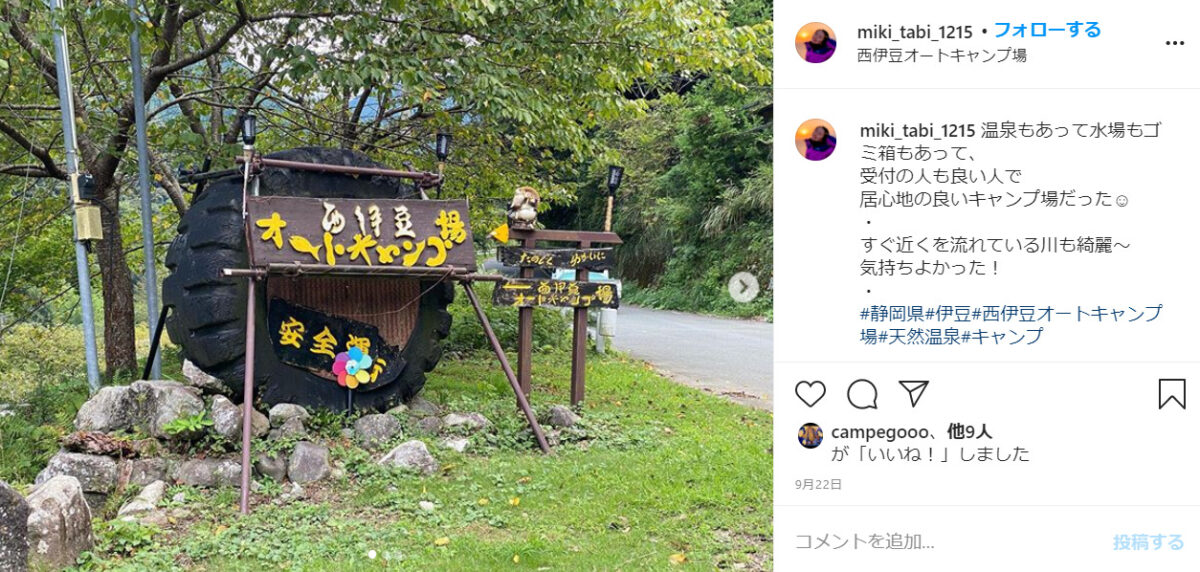Focus the コメントを追加 comment field
This screenshot has height=572, width=1200.
coord(945,542)
